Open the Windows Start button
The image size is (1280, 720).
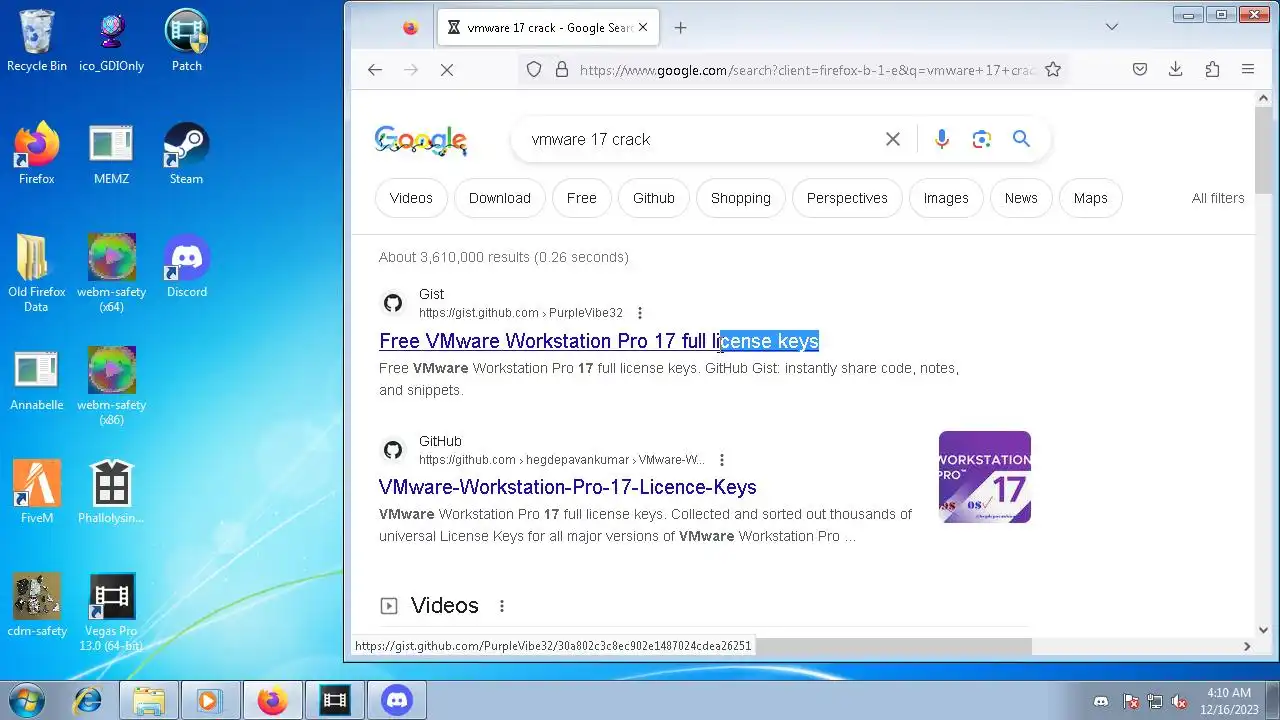click(26, 700)
